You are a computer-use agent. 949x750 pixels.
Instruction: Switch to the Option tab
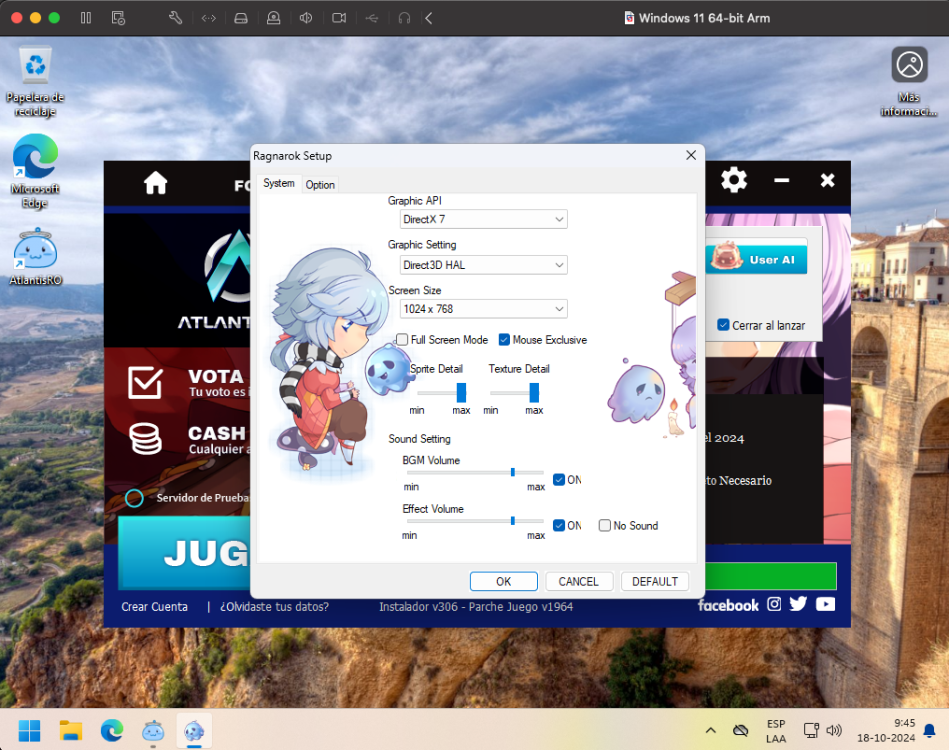pyautogui.click(x=320, y=185)
